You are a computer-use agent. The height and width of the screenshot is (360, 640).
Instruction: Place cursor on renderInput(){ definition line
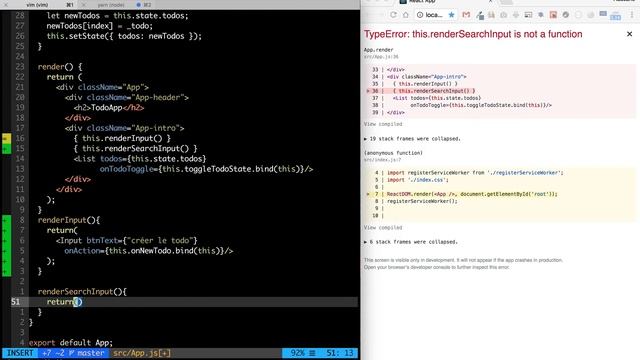click(69, 220)
